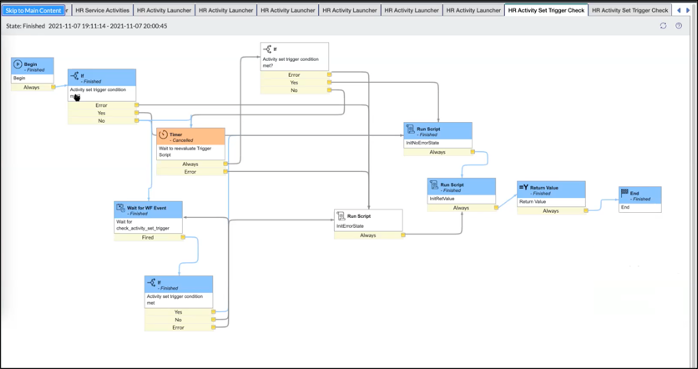Image resolution: width=698 pixels, height=369 pixels.
Task: Select the End activity header
Action: (640, 195)
